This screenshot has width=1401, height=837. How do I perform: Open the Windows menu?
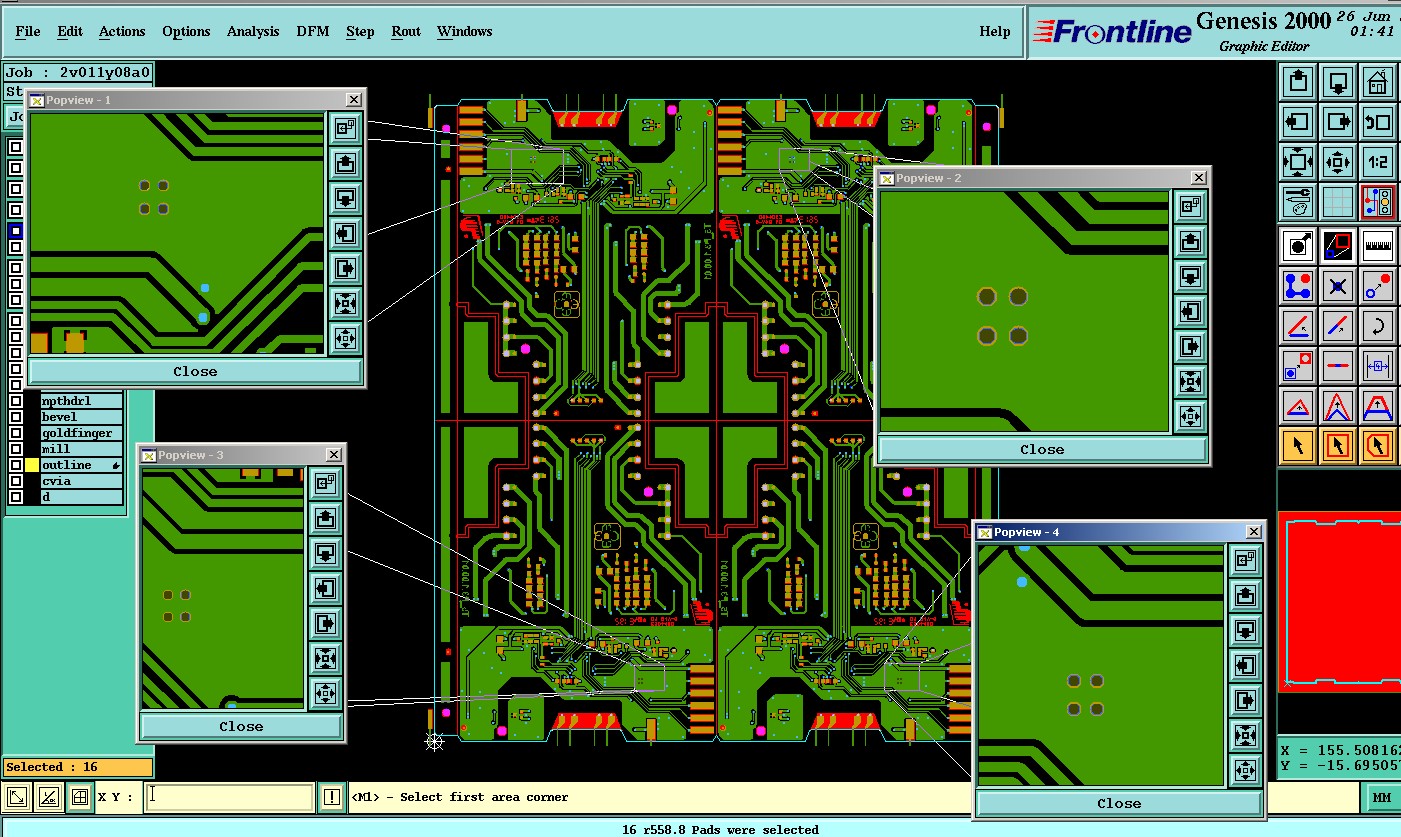[464, 31]
